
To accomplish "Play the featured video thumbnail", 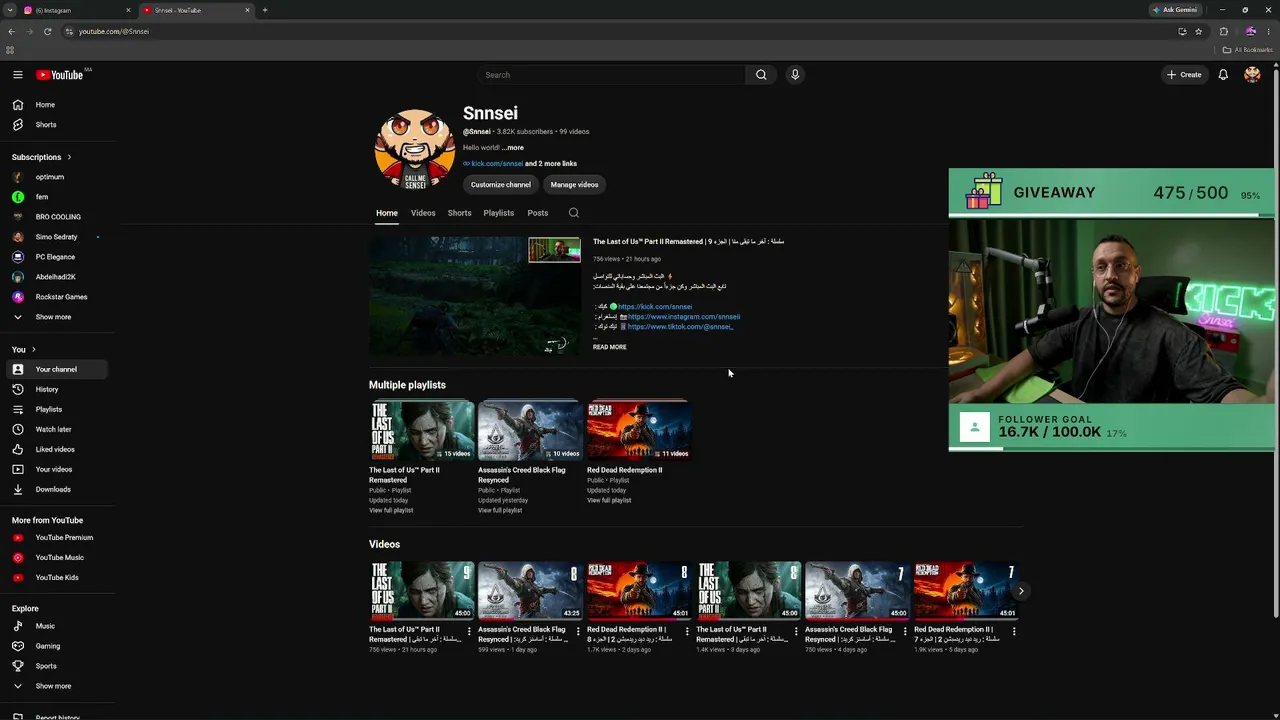I will point(475,296).
